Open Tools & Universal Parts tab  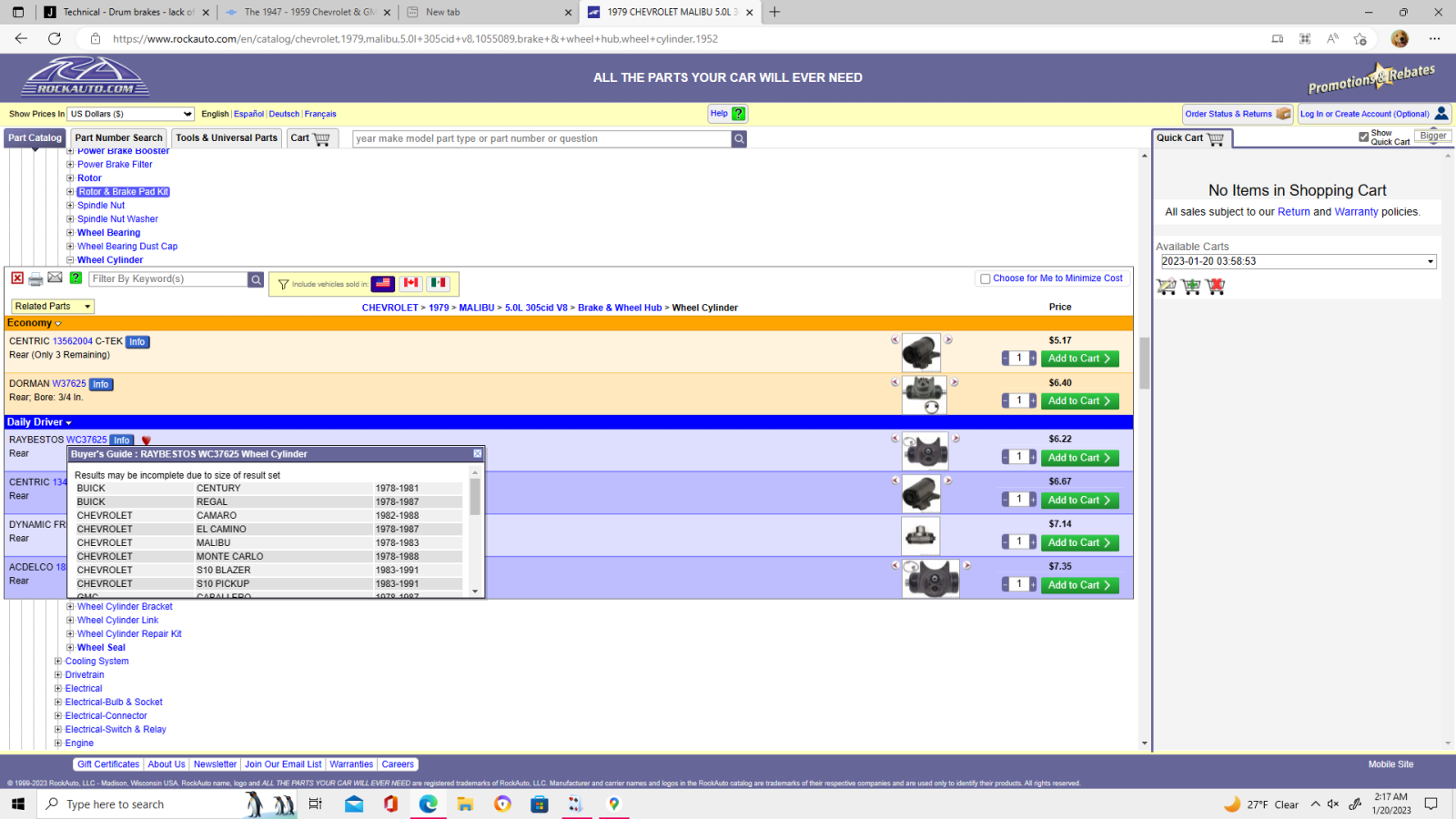tap(227, 138)
